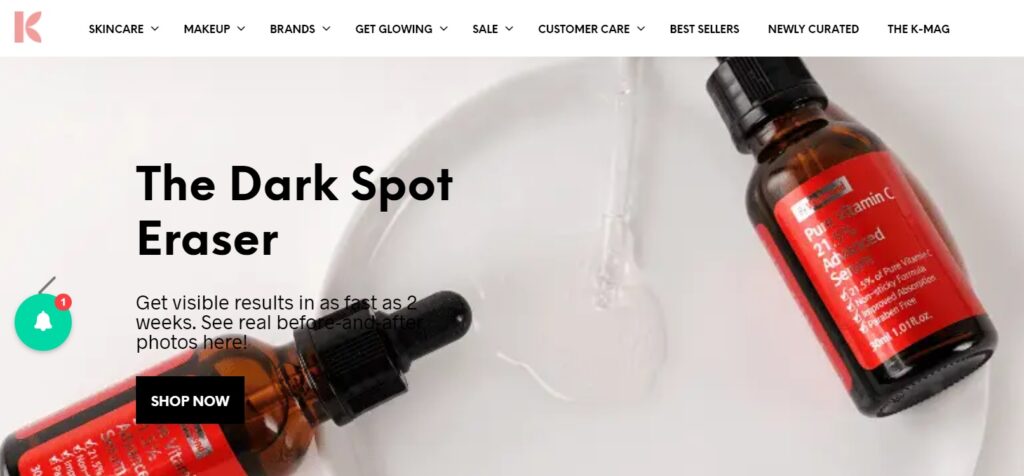1024x476 pixels.
Task: Expand the Makeup dropdown chevron
Action: click(x=241, y=29)
